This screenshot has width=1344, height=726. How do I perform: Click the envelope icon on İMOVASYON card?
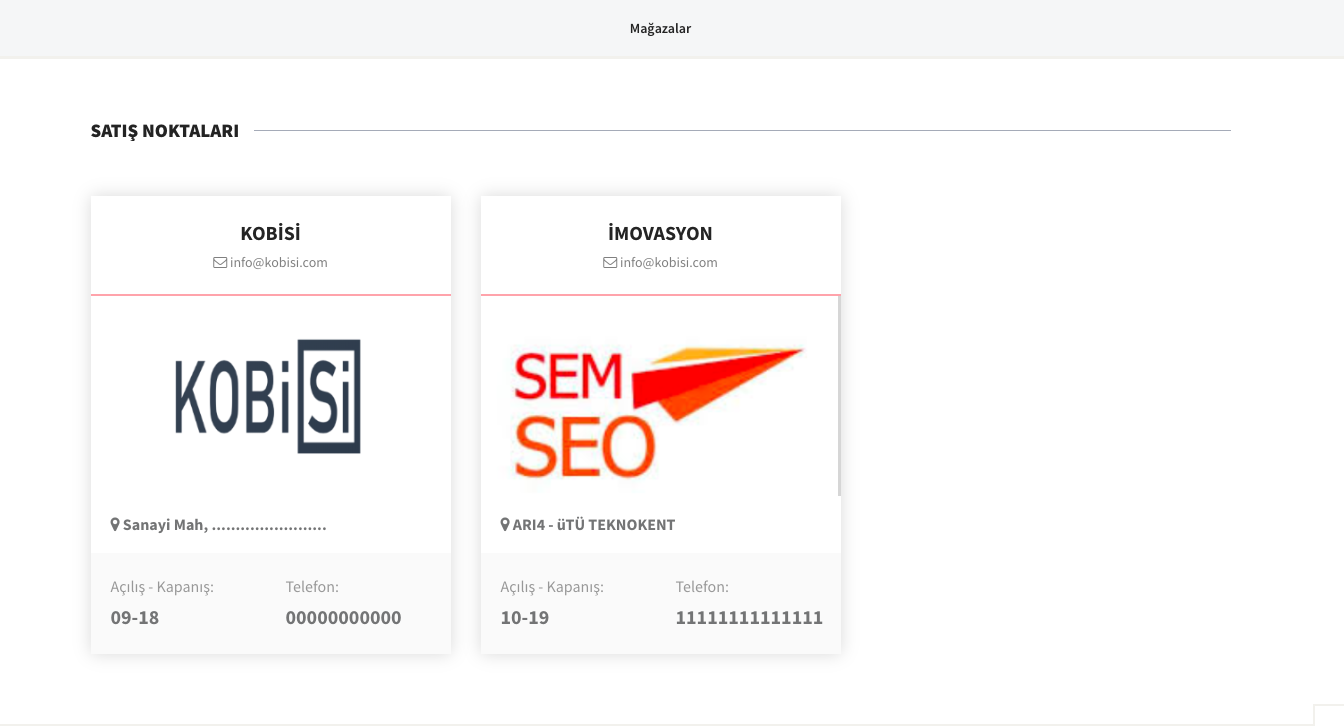click(610, 263)
